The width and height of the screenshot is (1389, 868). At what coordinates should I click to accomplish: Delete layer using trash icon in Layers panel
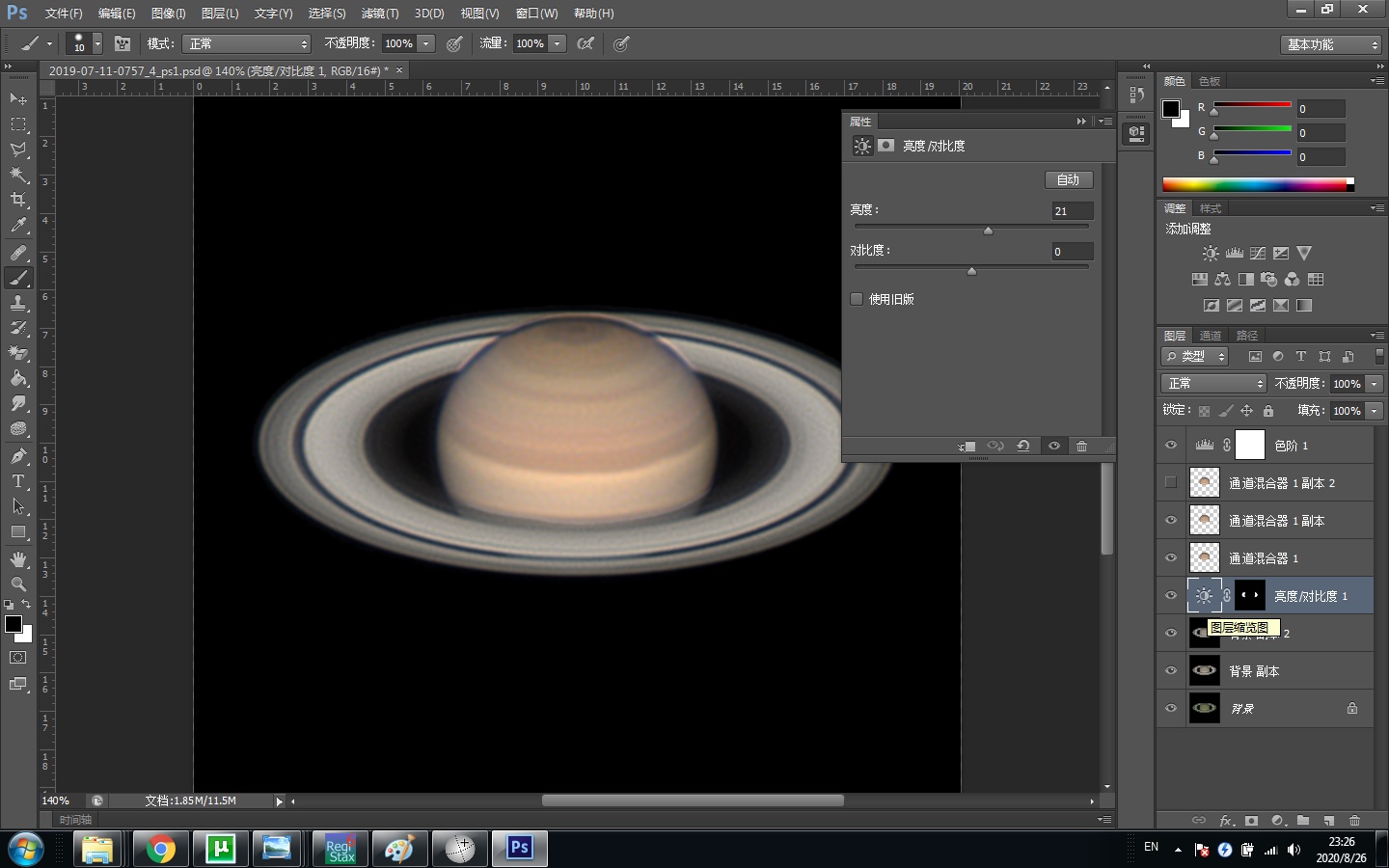point(1354,821)
